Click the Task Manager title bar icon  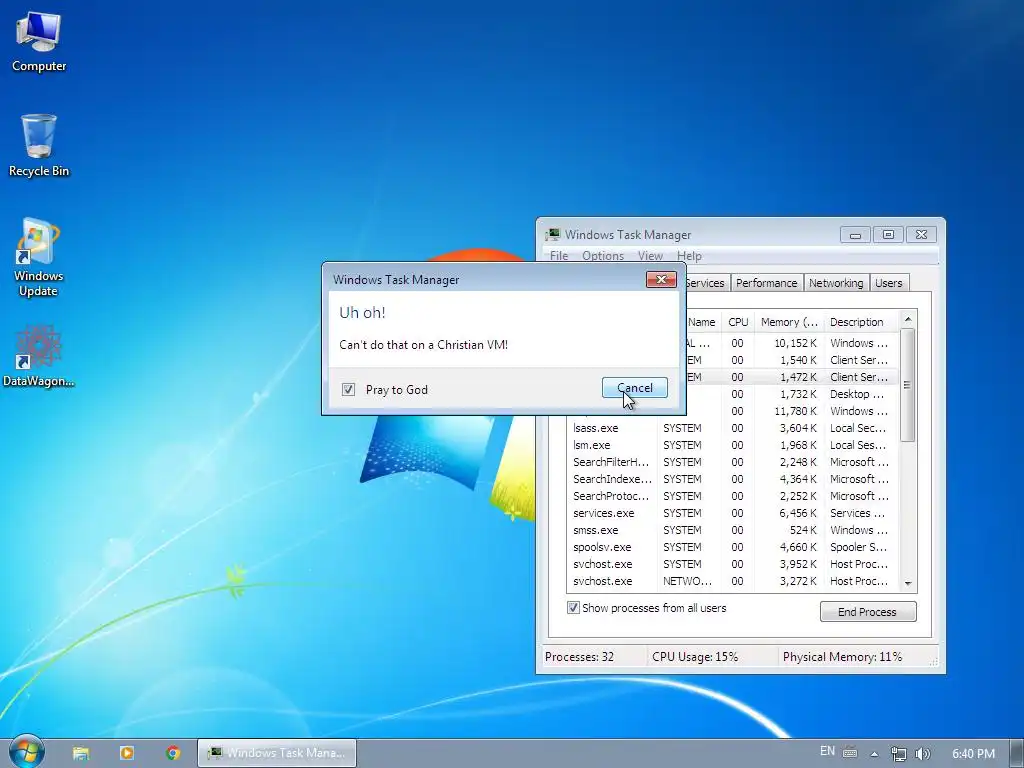pos(552,234)
